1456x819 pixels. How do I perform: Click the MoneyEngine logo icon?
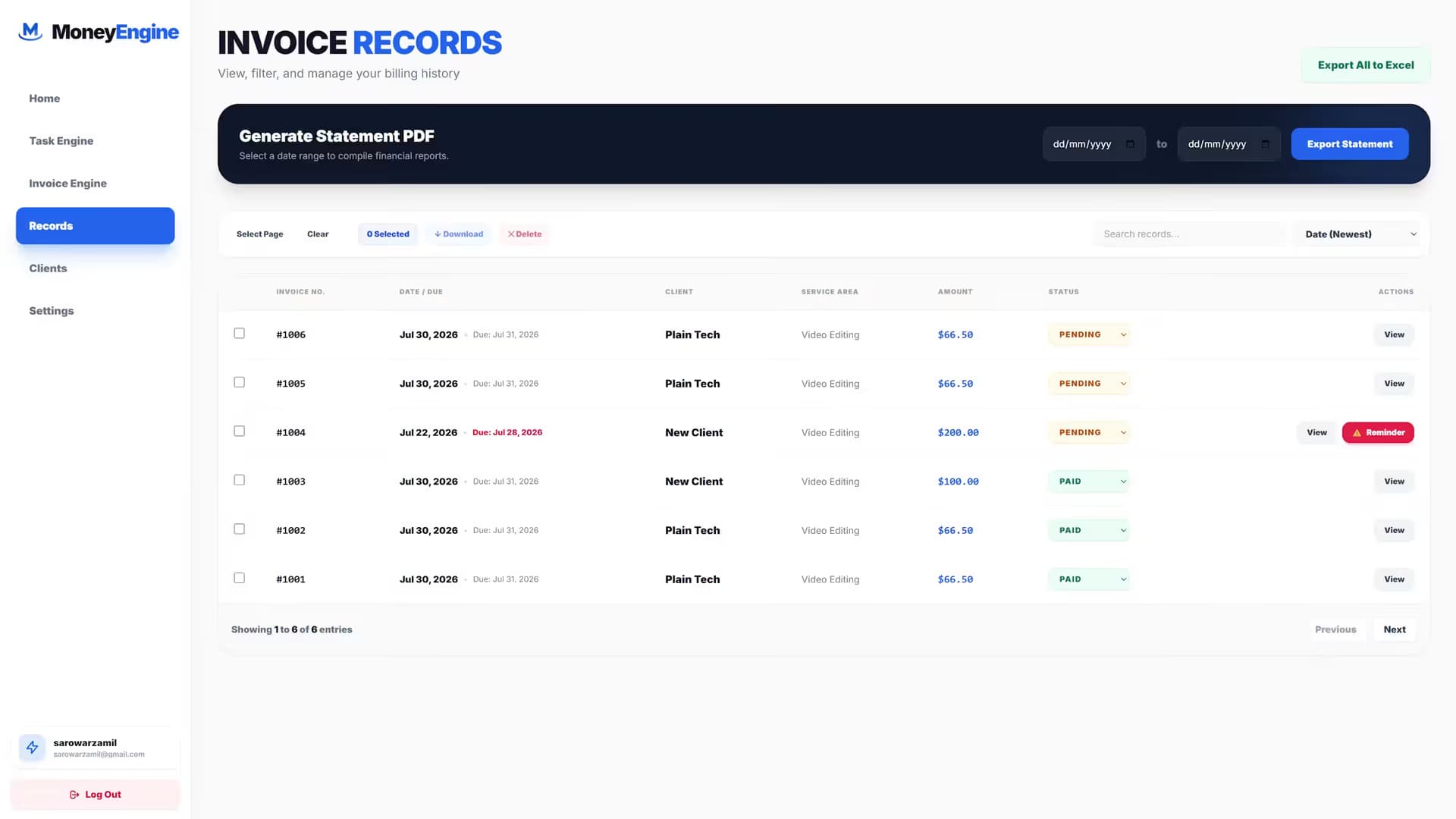(x=30, y=32)
